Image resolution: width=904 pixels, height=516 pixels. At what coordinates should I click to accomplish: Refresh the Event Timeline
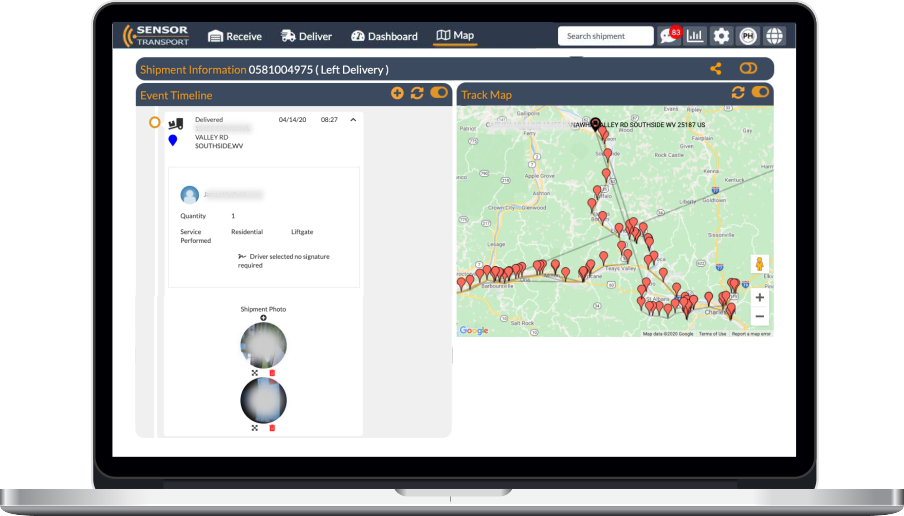point(417,94)
